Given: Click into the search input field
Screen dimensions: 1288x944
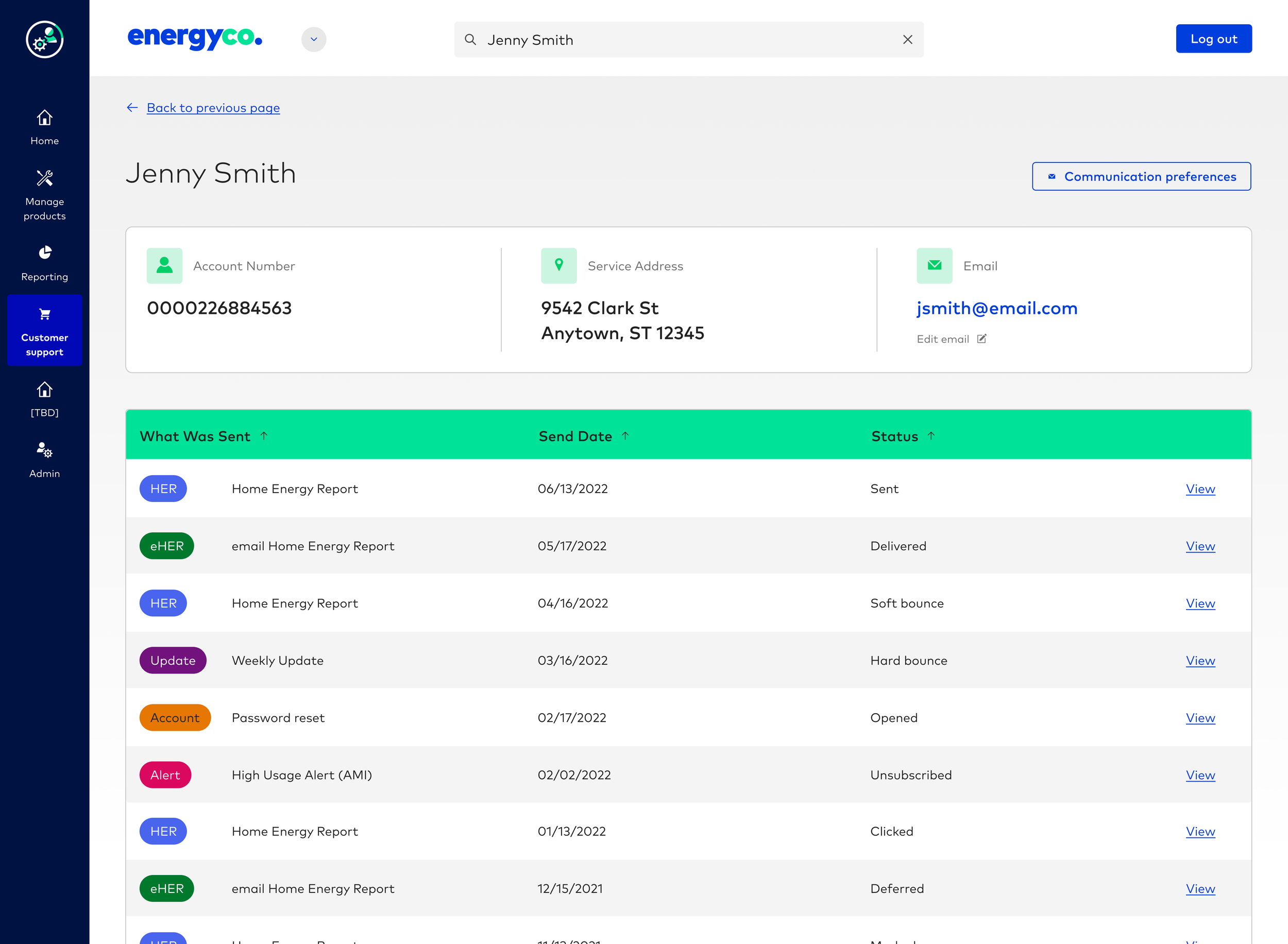Looking at the screenshot, I should pyautogui.click(x=688, y=40).
